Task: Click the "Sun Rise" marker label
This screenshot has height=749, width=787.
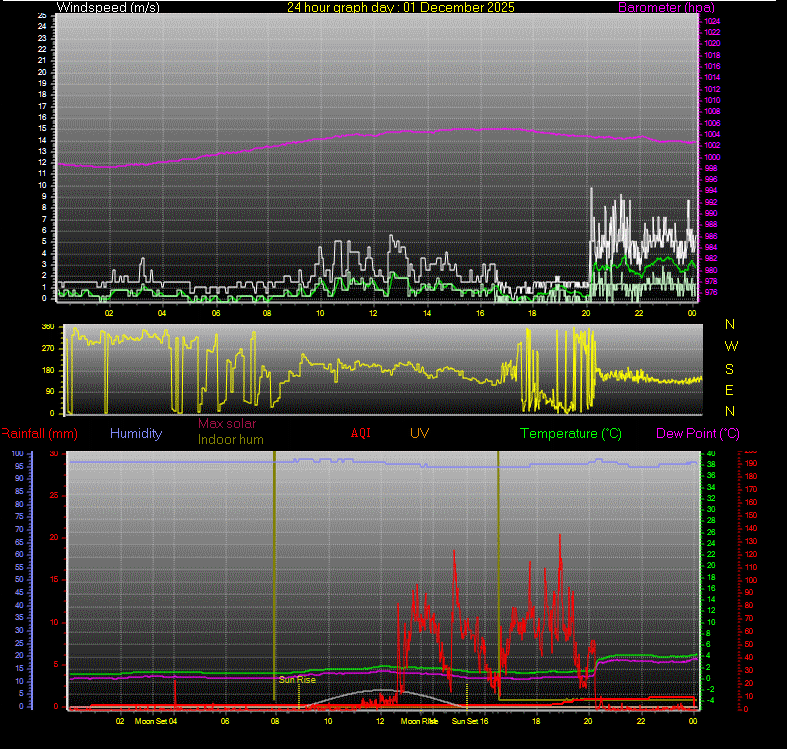Action: (297, 680)
